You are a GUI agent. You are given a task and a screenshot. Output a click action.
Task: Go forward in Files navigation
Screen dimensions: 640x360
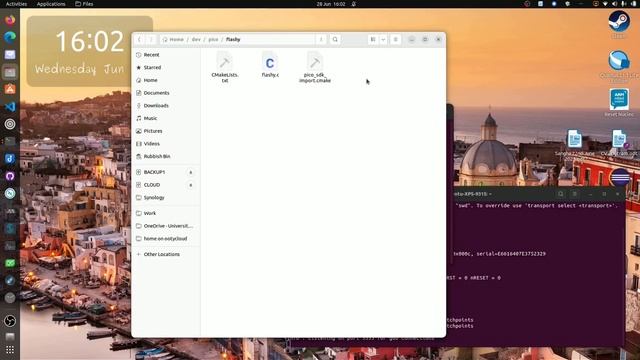pos(151,40)
